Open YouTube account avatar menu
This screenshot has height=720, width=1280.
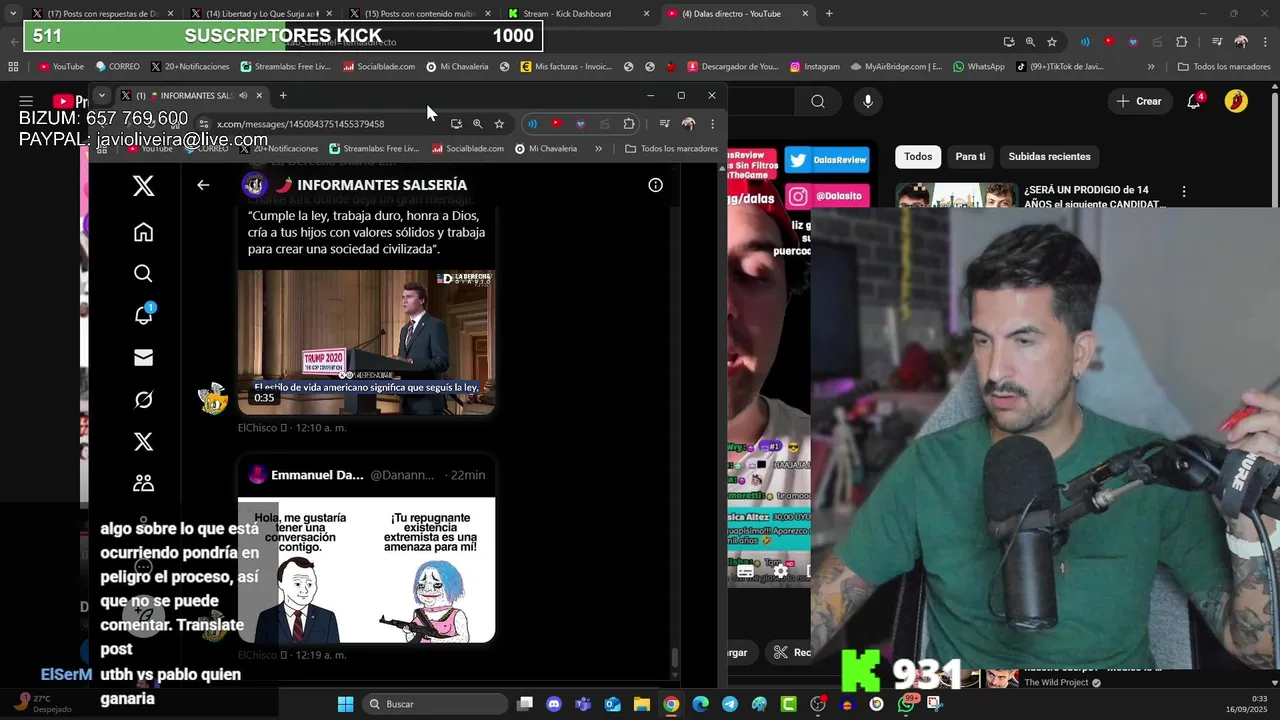(x=1236, y=101)
